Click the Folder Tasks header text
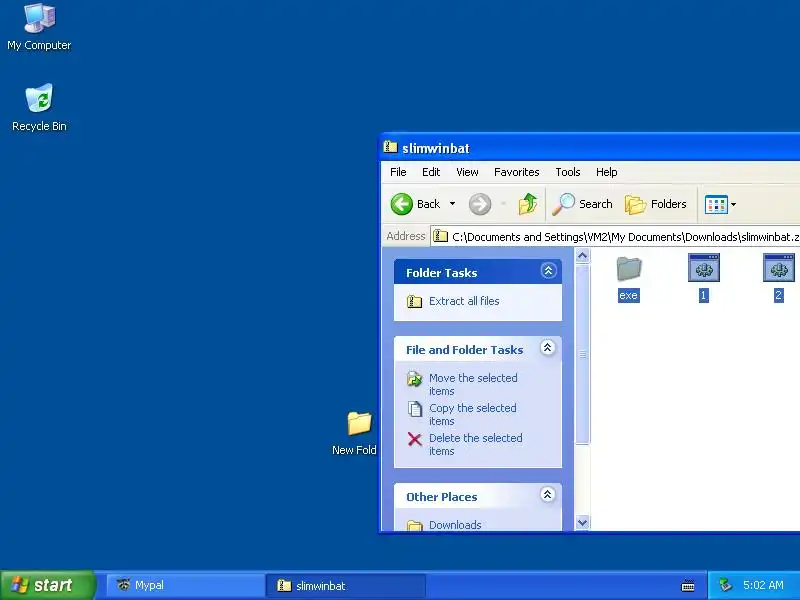 point(441,273)
